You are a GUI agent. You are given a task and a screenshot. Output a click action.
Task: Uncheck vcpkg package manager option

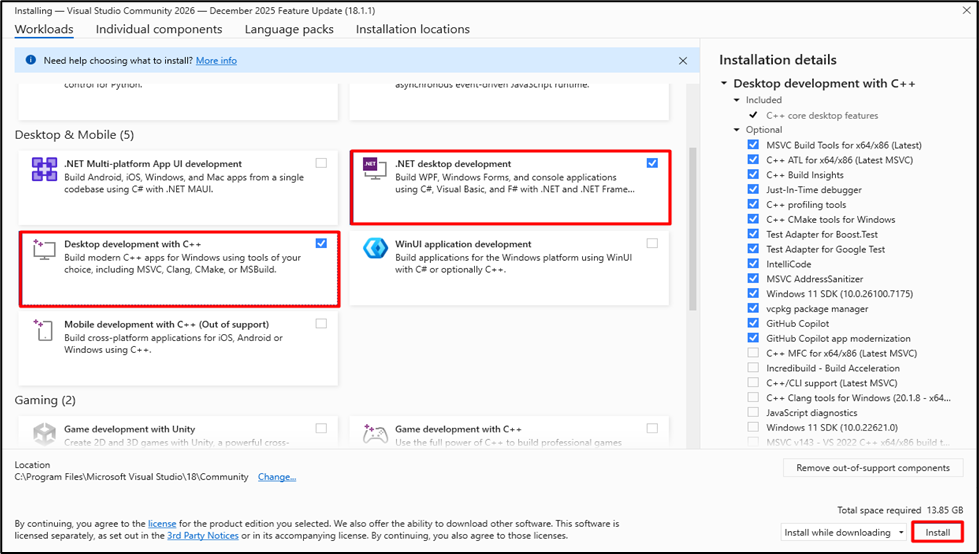click(x=753, y=308)
